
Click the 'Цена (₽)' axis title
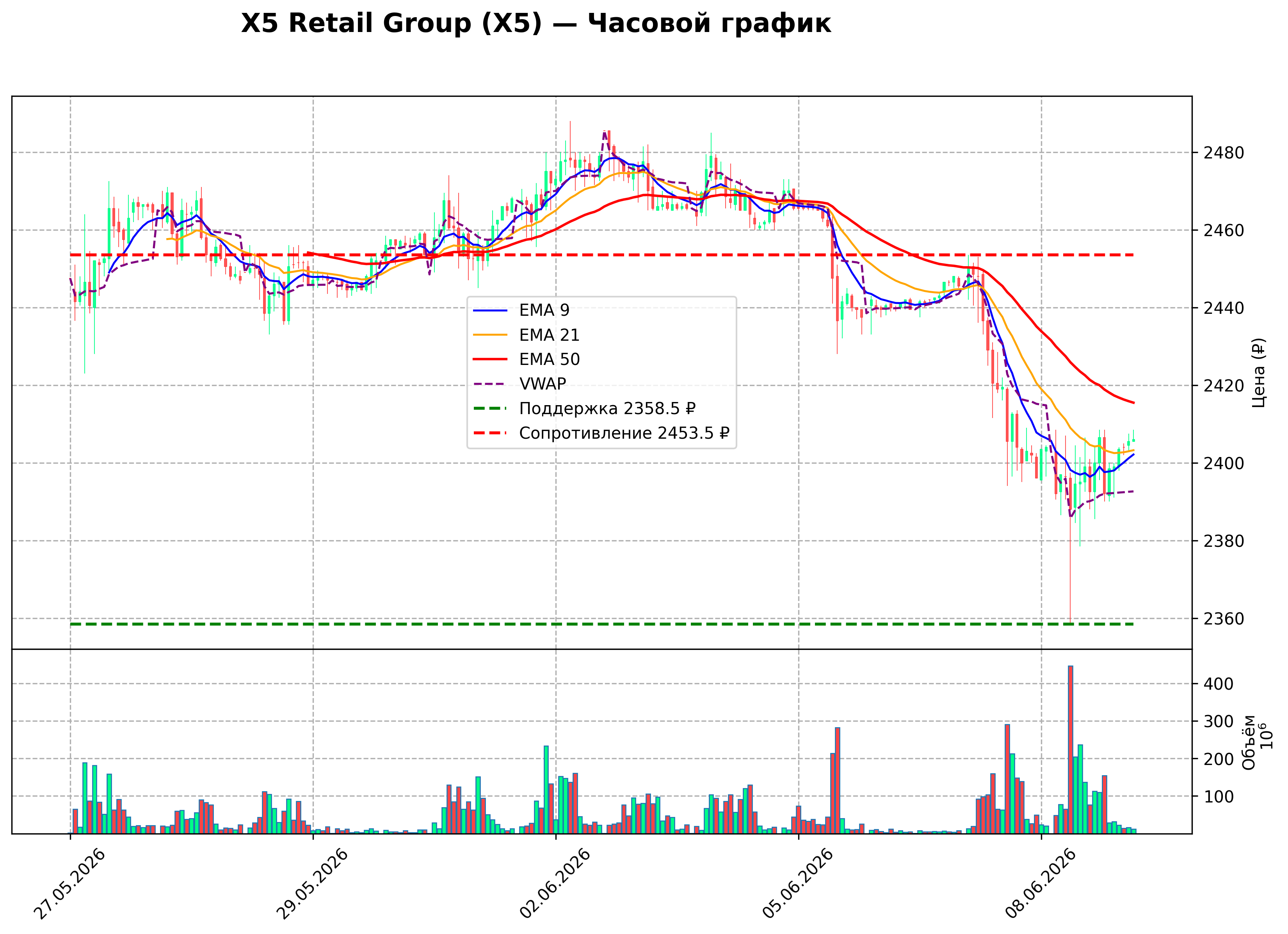[x=1259, y=372]
